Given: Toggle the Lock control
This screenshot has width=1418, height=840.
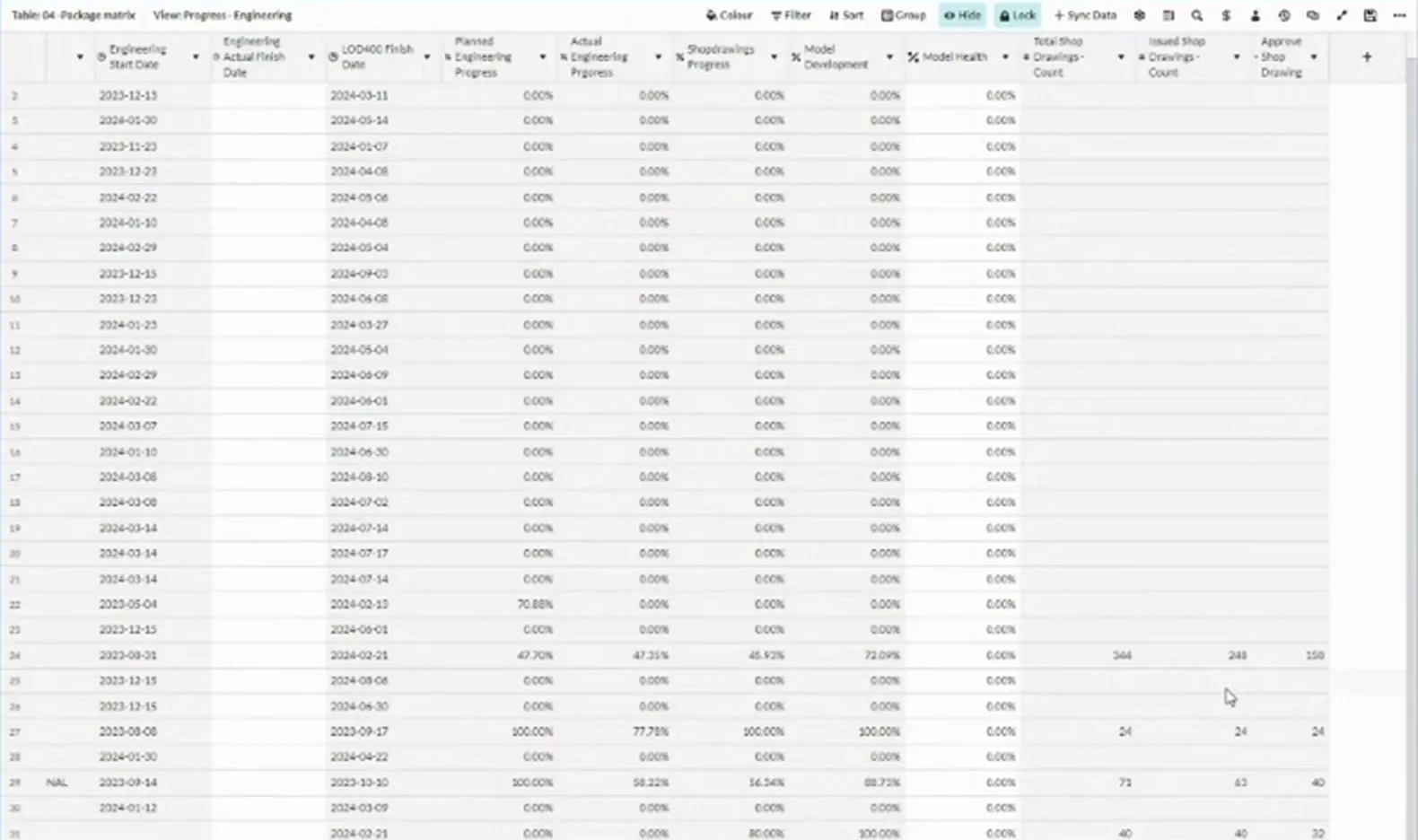Looking at the screenshot, I should coord(1017,15).
